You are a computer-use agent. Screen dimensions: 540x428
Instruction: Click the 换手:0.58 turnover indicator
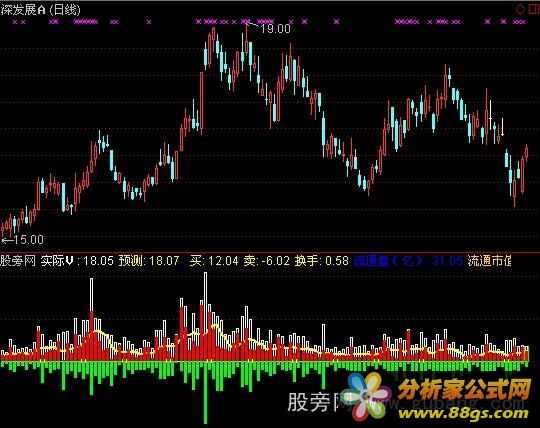322,261
